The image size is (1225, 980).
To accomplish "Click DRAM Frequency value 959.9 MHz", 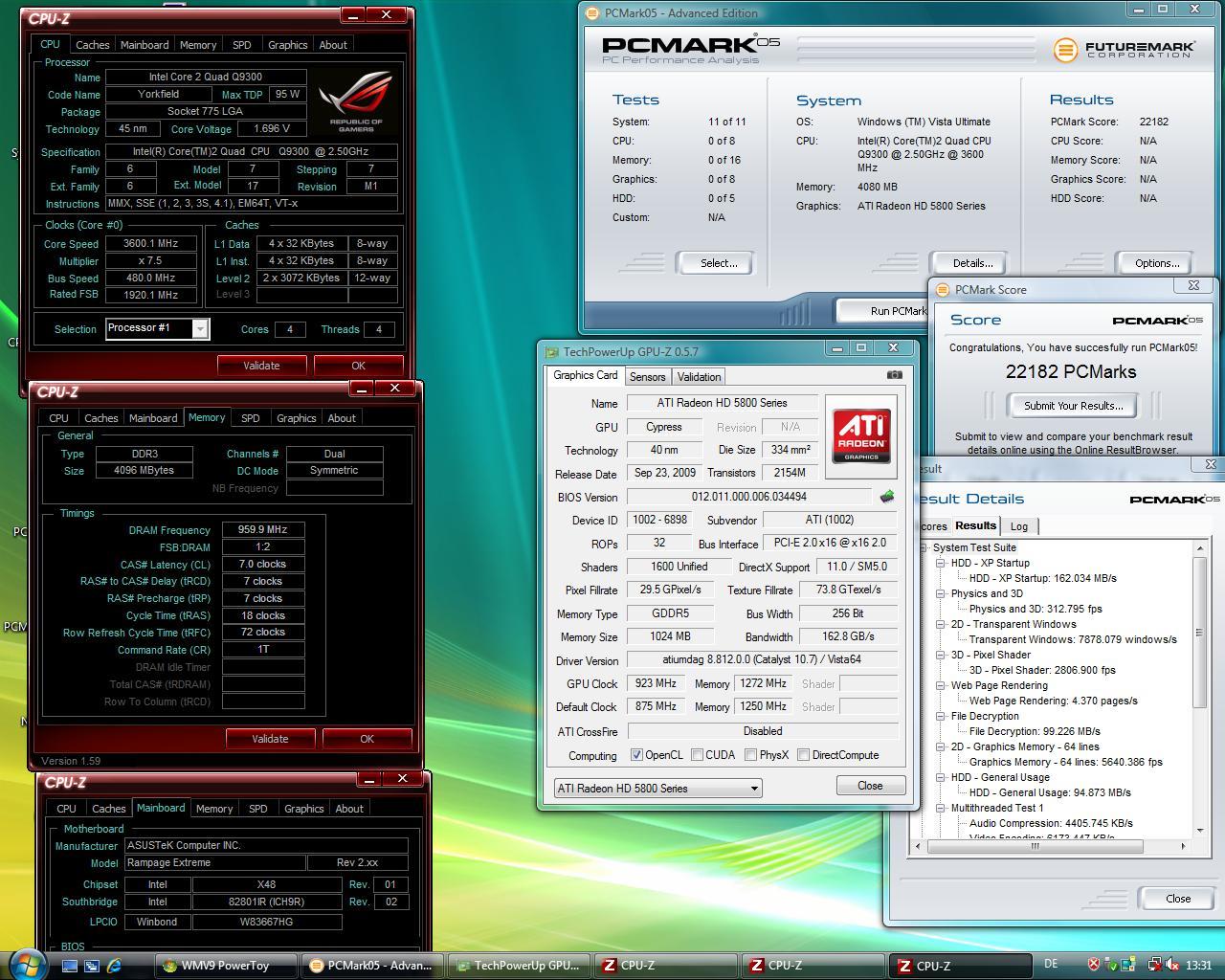I will 263,529.
